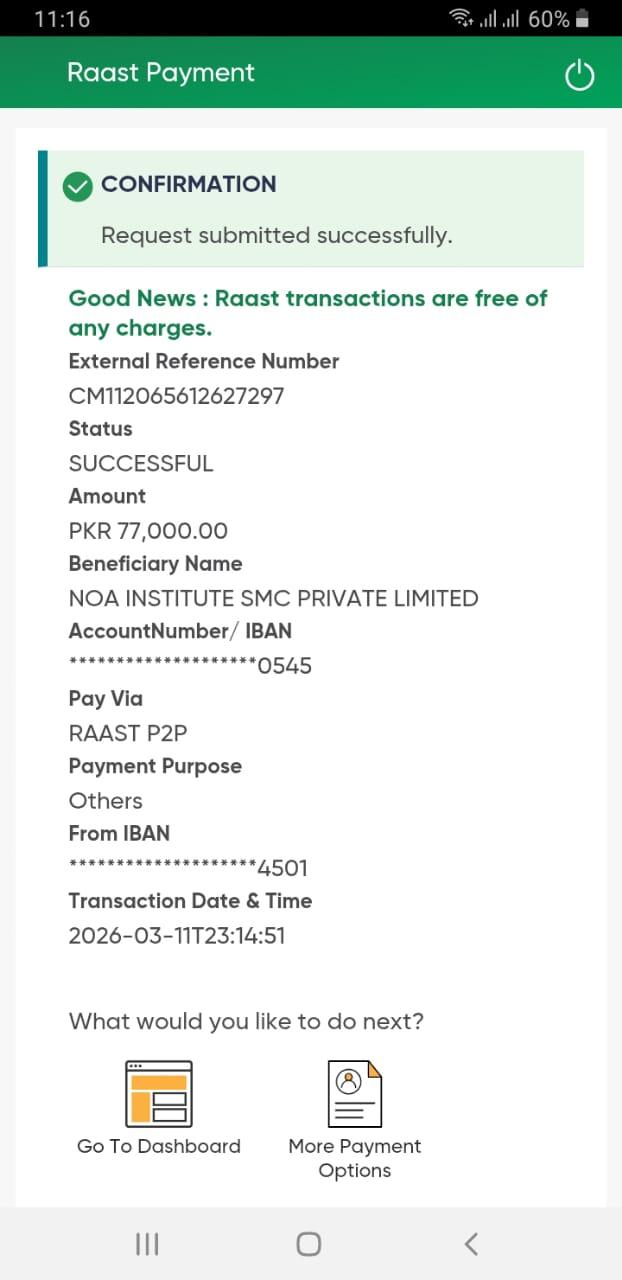Tap the transaction date and time value

[176, 936]
